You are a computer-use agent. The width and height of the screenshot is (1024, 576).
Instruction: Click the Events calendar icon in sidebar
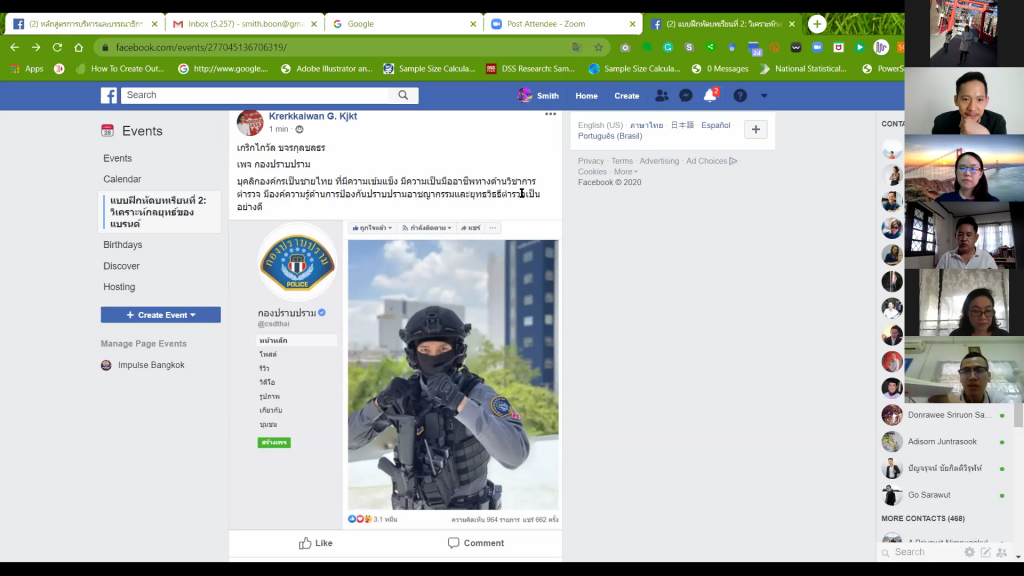107,131
